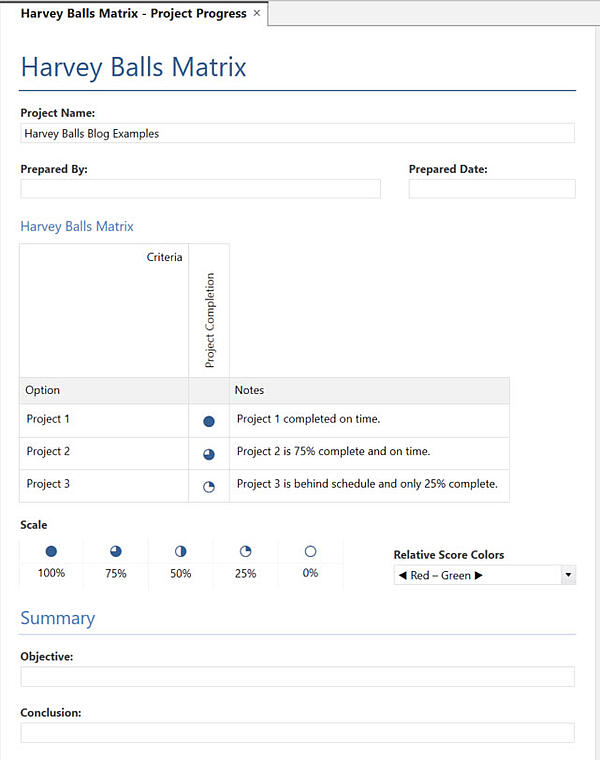Select the Project 2 option cell
The width and height of the screenshot is (600, 760).
pyautogui.click(x=104, y=452)
